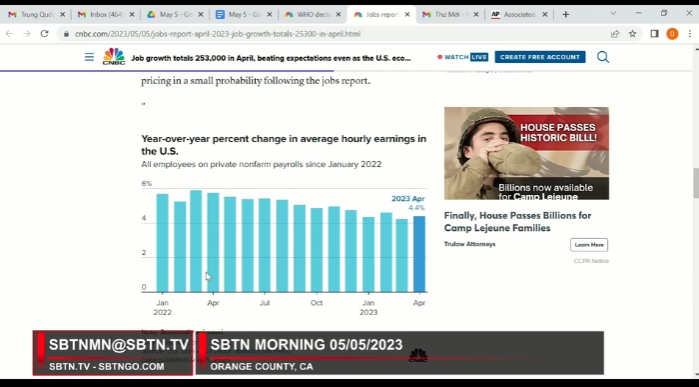The image size is (699, 387).
Task: Click the Watch Live link
Action: 463,57
